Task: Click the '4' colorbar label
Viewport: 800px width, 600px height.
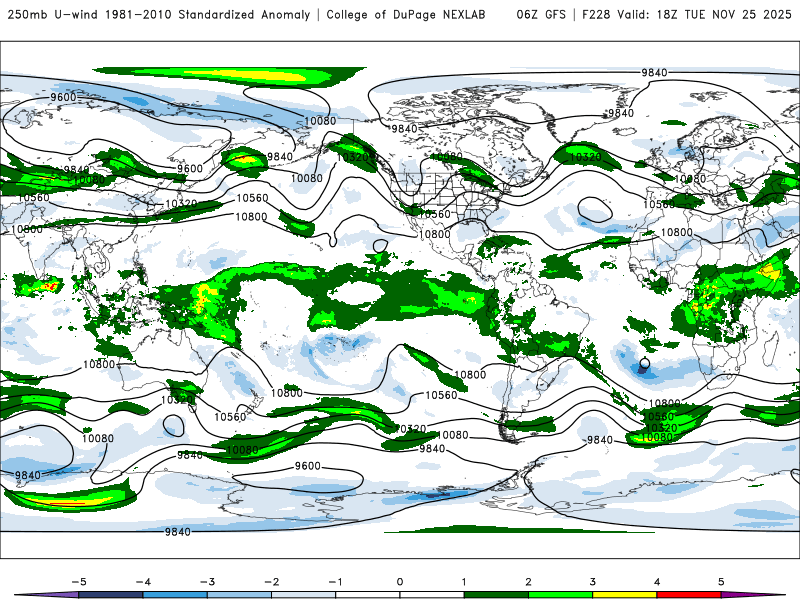Action: (657, 582)
